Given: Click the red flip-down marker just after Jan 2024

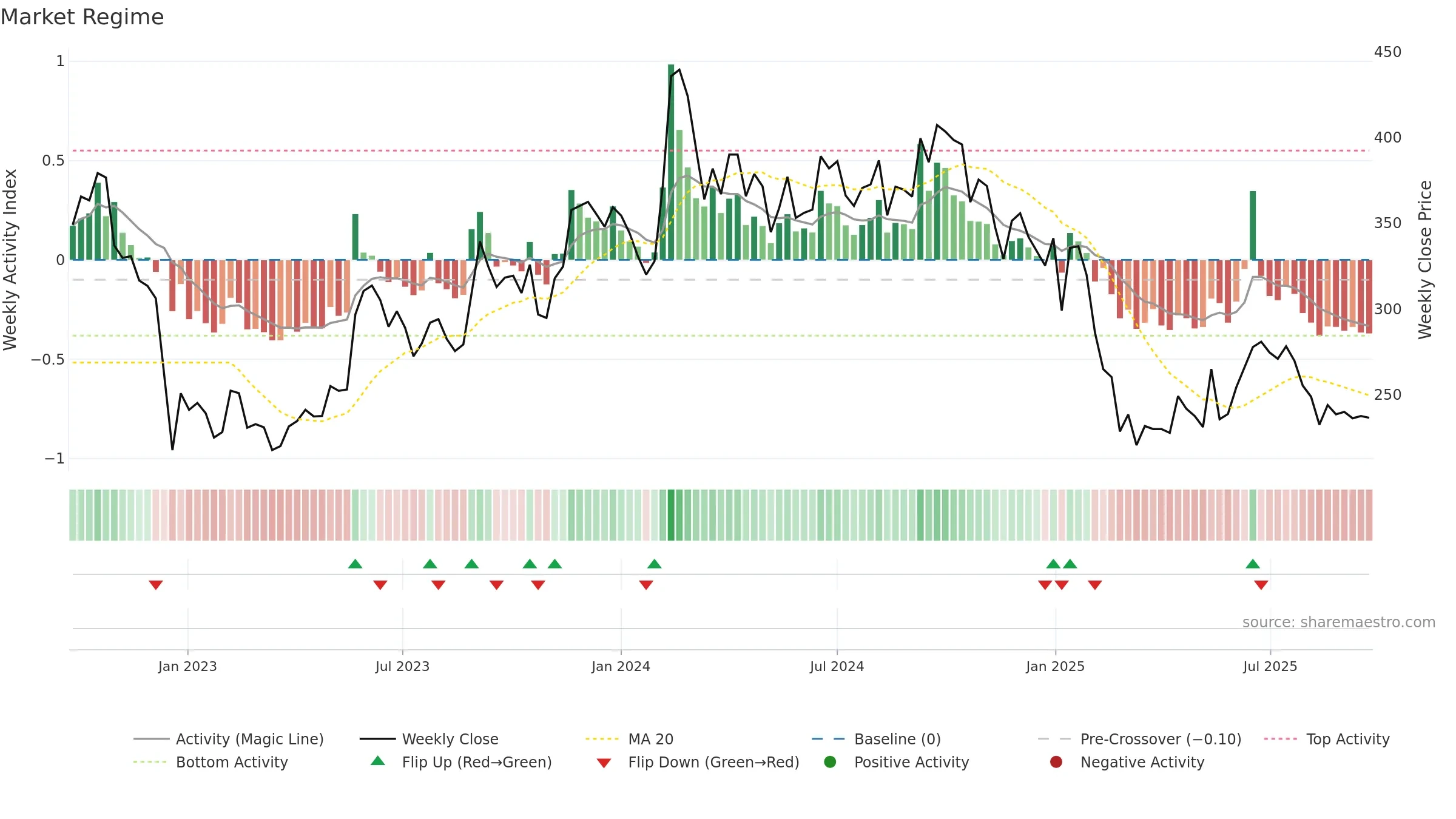Looking at the screenshot, I should (646, 585).
